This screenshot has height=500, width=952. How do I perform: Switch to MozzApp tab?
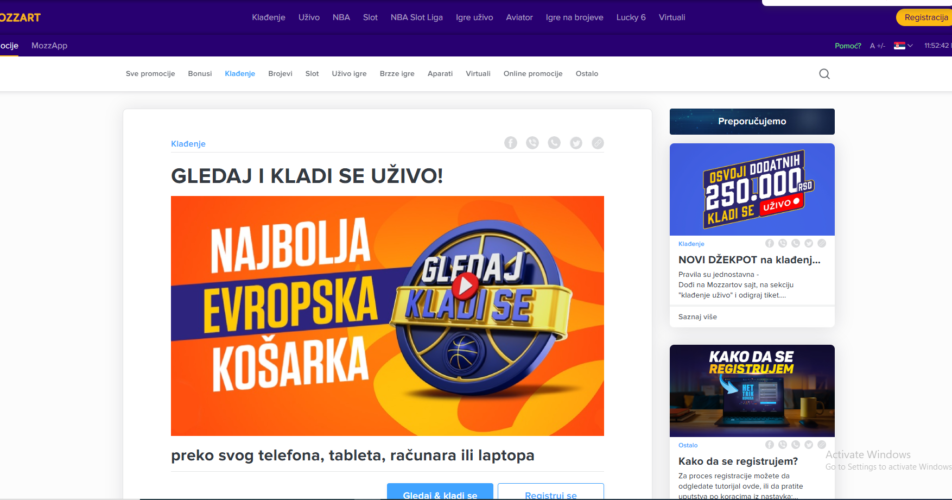(49, 46)
